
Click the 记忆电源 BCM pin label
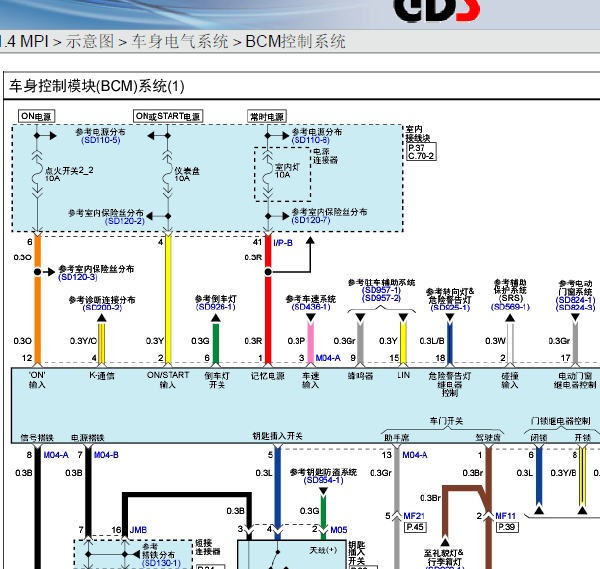[x=268, y=376]
